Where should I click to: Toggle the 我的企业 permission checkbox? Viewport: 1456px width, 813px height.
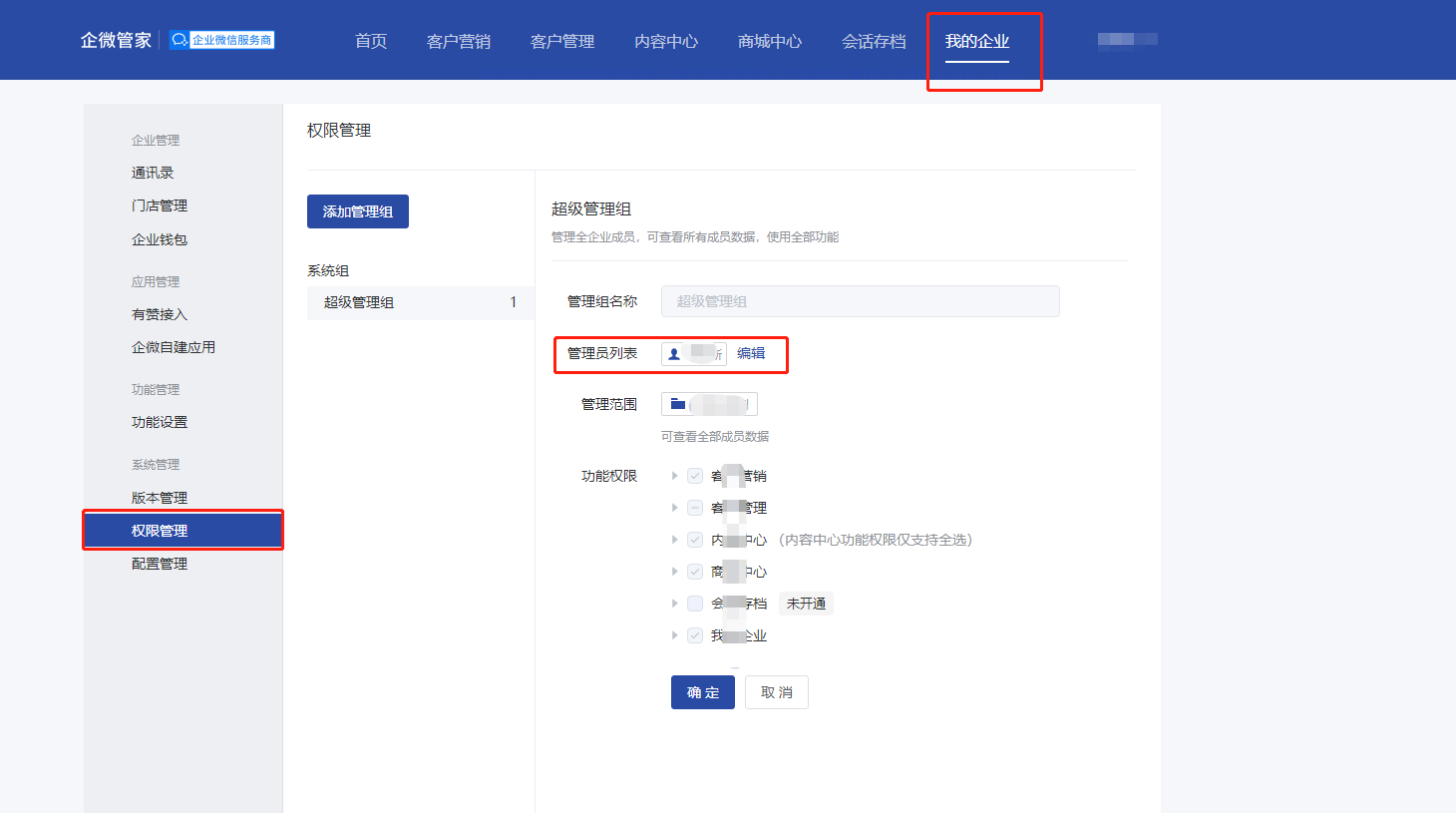click(x=695, y=635)
